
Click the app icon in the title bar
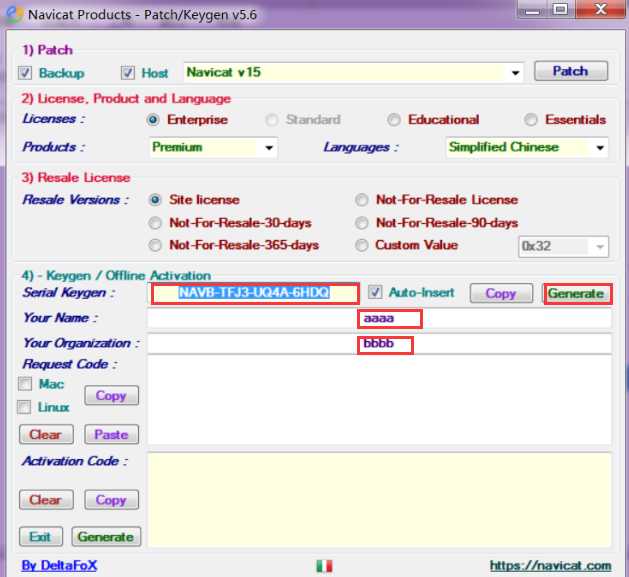[x=14, y=14]
